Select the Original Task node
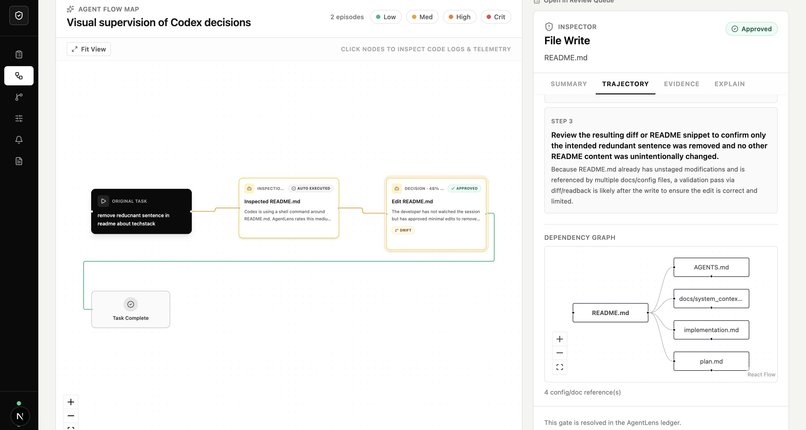This screenshot has width=806, height=430. click(x=141, y=211)
